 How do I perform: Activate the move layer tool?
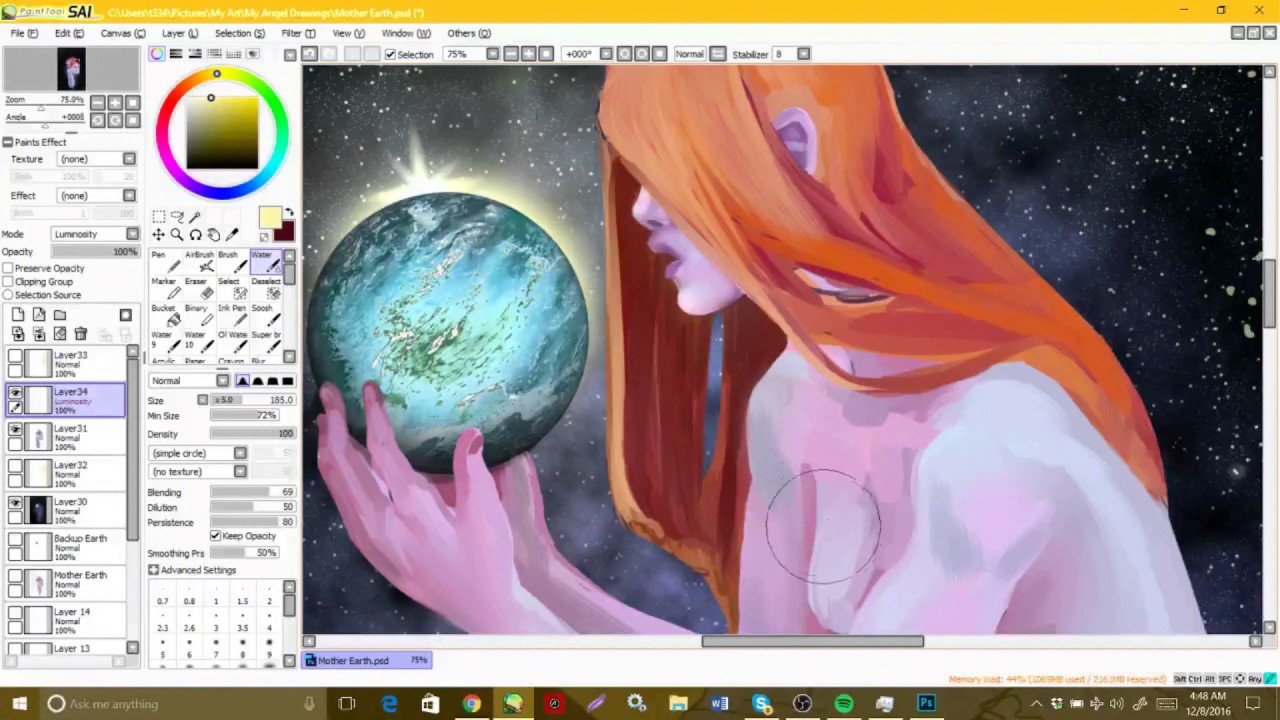pos(158,235)
